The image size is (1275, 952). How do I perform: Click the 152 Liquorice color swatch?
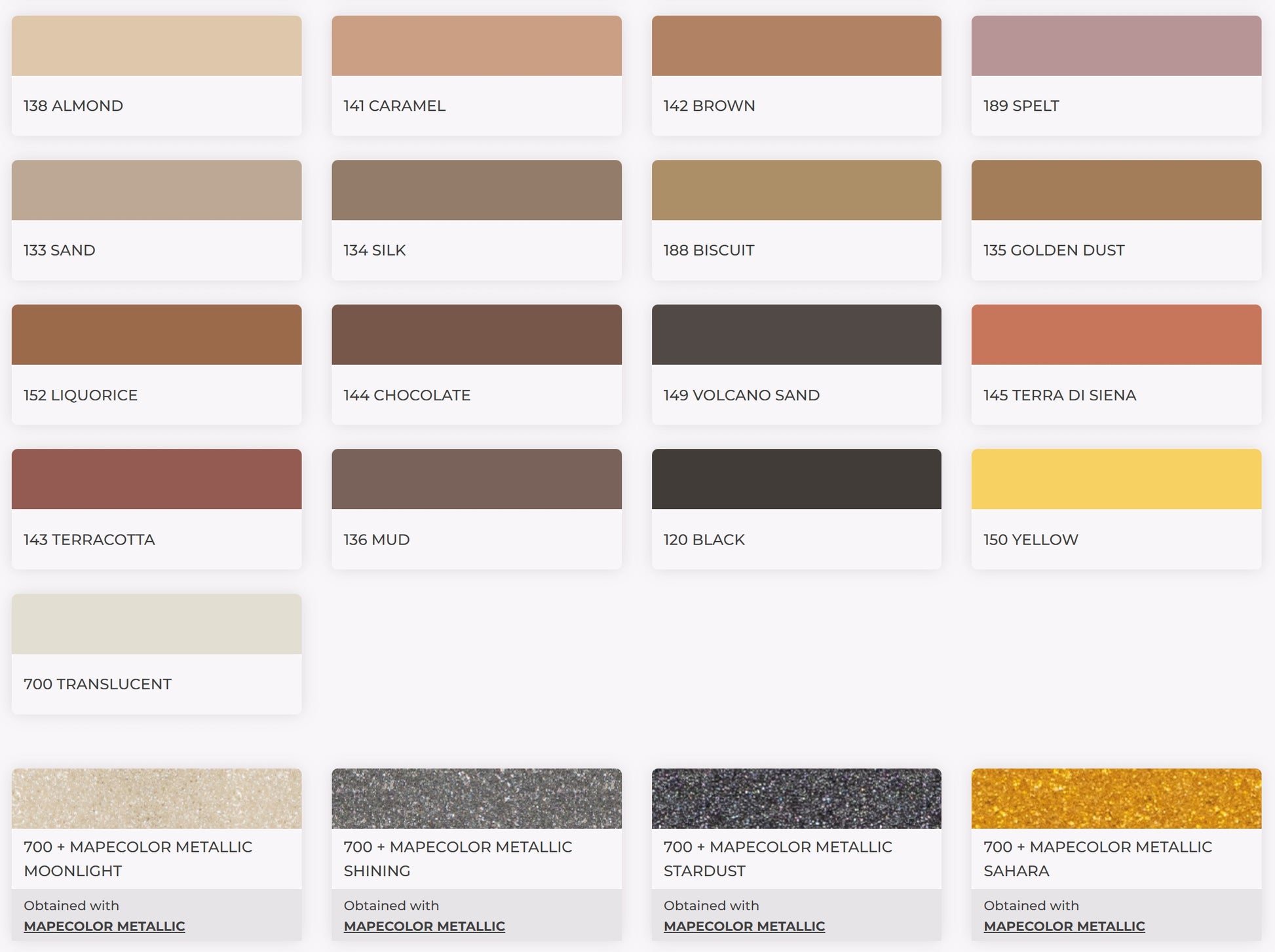pyautogui.click(x=157, y=335)
